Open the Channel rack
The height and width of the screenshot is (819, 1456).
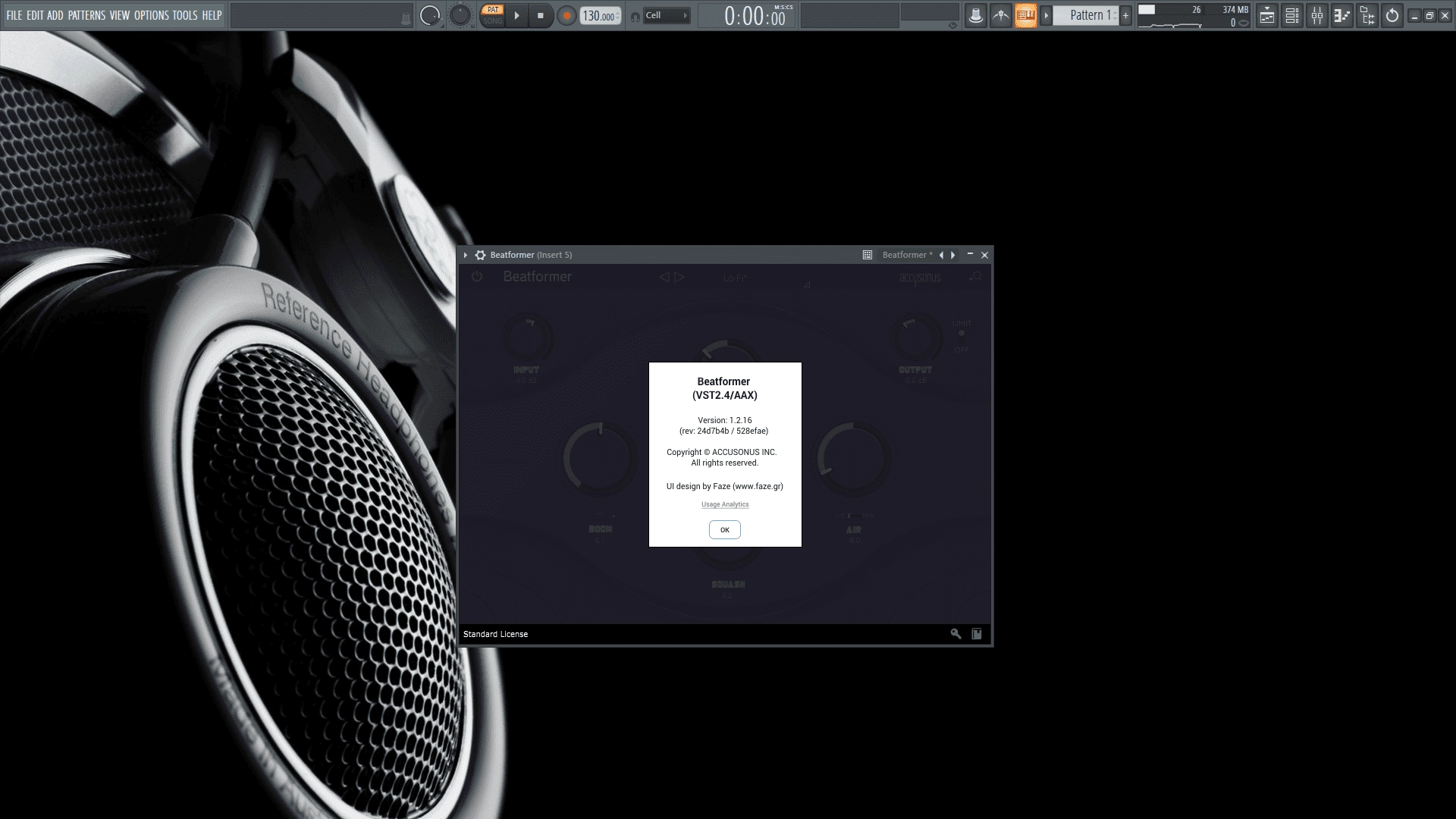coord(1292,15)
